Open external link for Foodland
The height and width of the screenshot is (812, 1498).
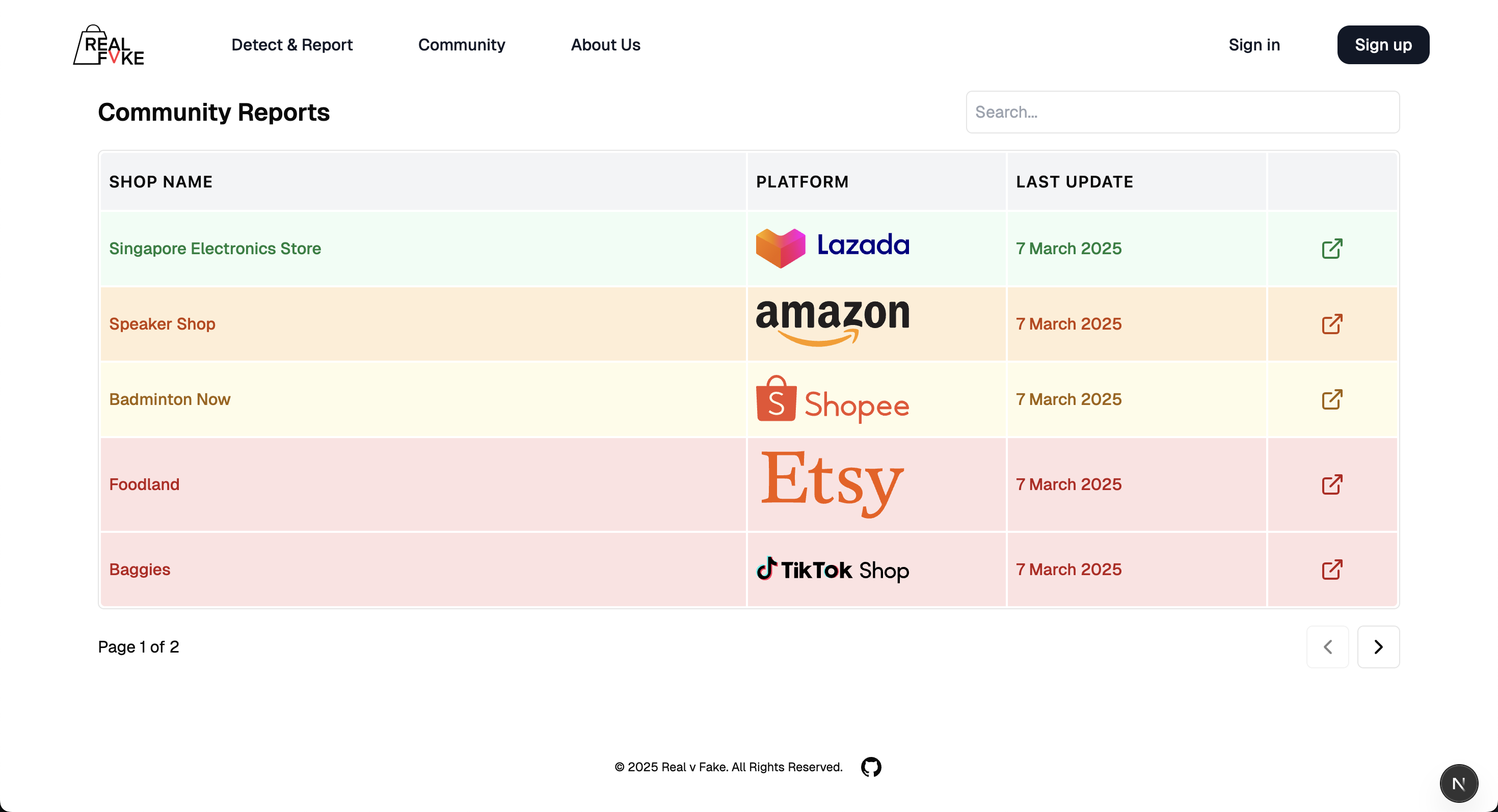1332,484
